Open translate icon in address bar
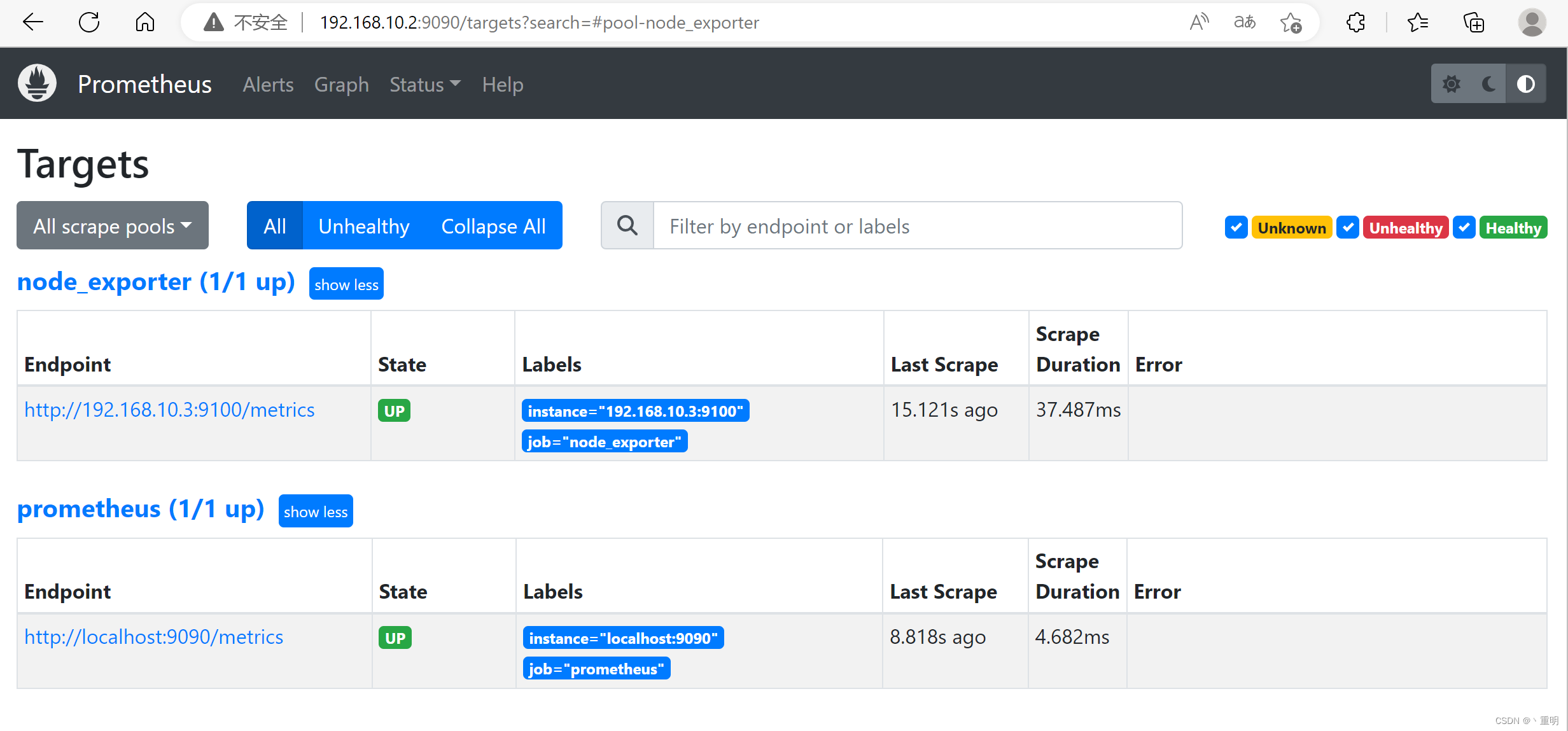This screenshot has width=1568, height=731. 1245,22
